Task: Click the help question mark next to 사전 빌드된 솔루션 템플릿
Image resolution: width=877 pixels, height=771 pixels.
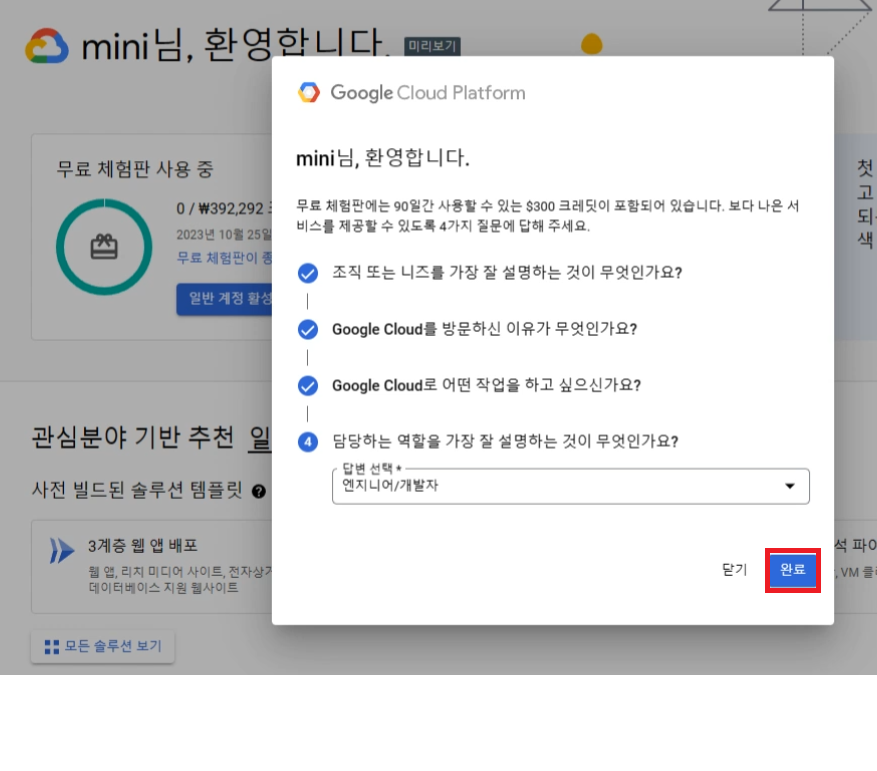Action: click(259, 491)
